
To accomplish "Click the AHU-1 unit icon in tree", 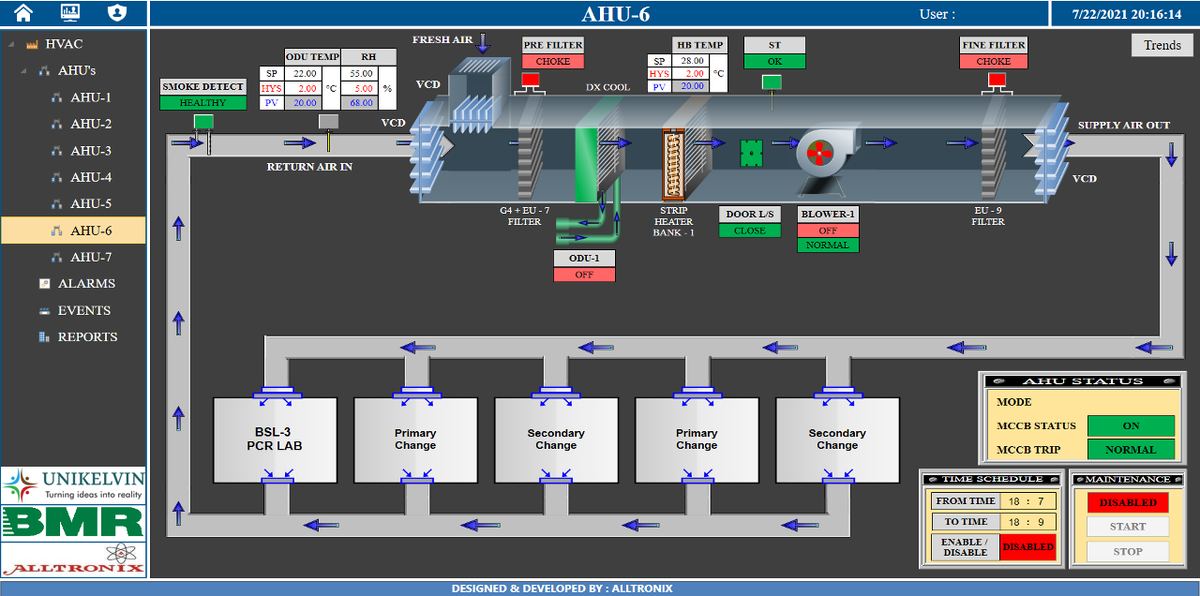I will click(x=57, y=98).
